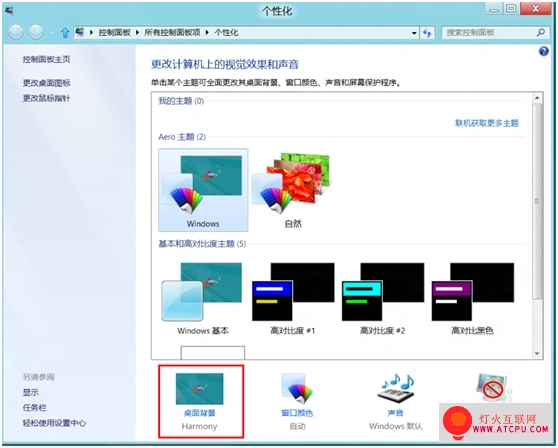Viewport: 558px width, 448px height.
Task: Open the screen saver icon
Action: click(494, 388)
